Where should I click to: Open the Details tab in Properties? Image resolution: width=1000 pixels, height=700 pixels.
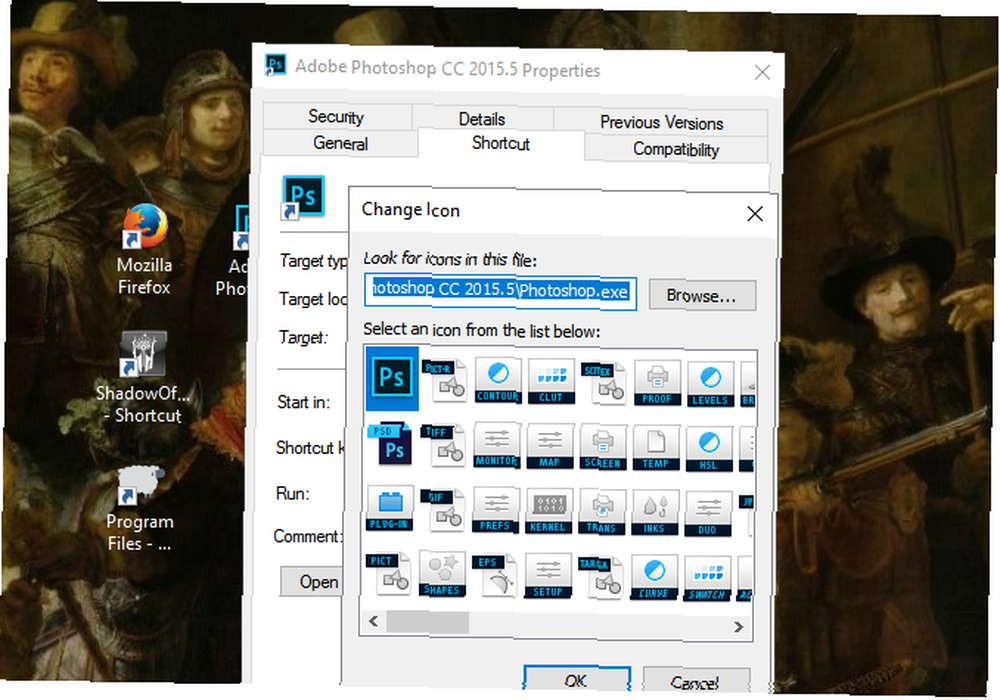coord(482,119)
